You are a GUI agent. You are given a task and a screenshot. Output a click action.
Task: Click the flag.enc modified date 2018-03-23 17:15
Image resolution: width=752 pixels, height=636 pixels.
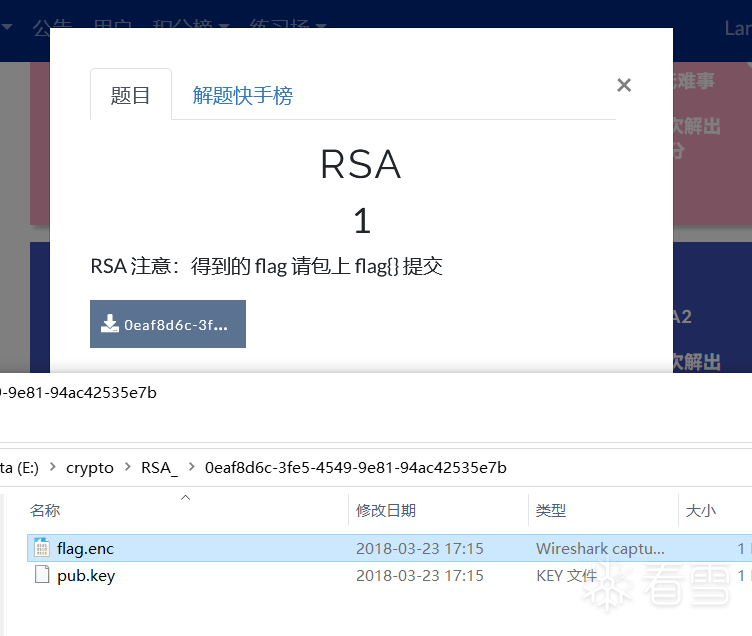coord(420,548)
